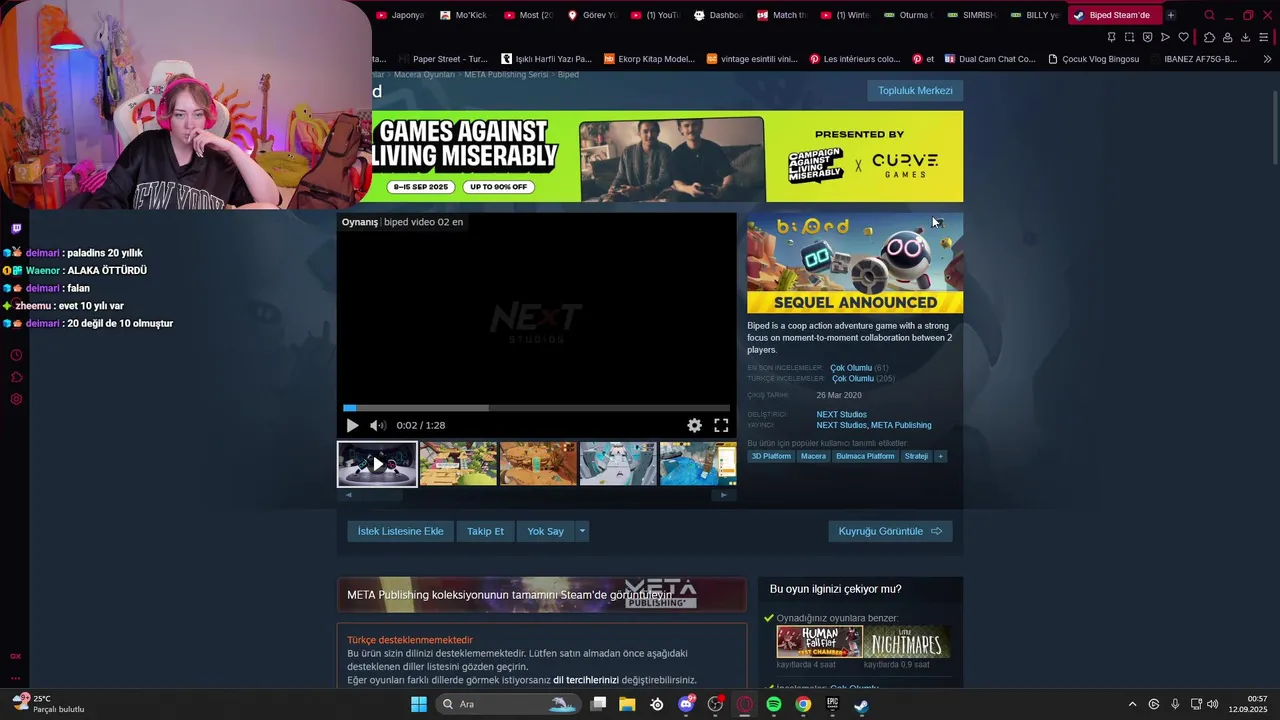1280x720 pixels.
Task: Select the second screenshot thumbnail
Action: click(x=458, y=464)
